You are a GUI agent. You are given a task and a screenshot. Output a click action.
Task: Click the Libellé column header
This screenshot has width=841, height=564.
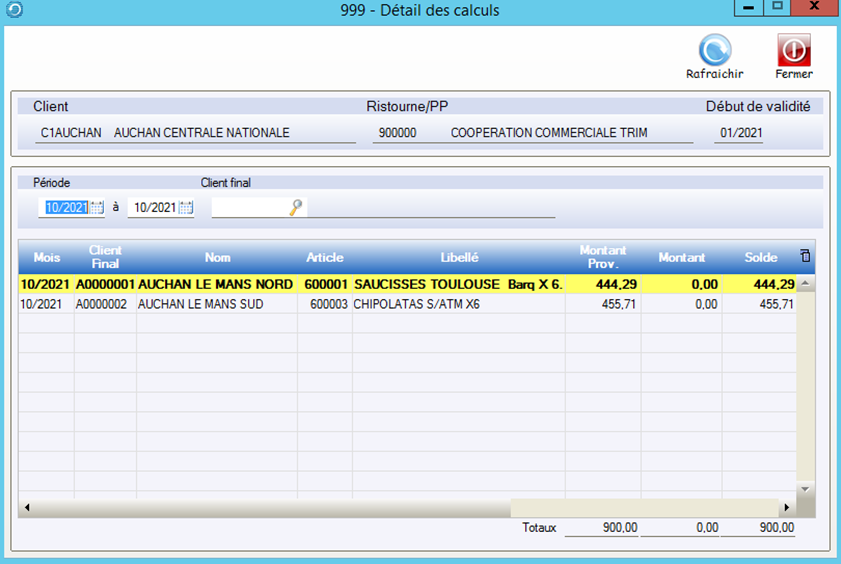[x=459, y=258]
